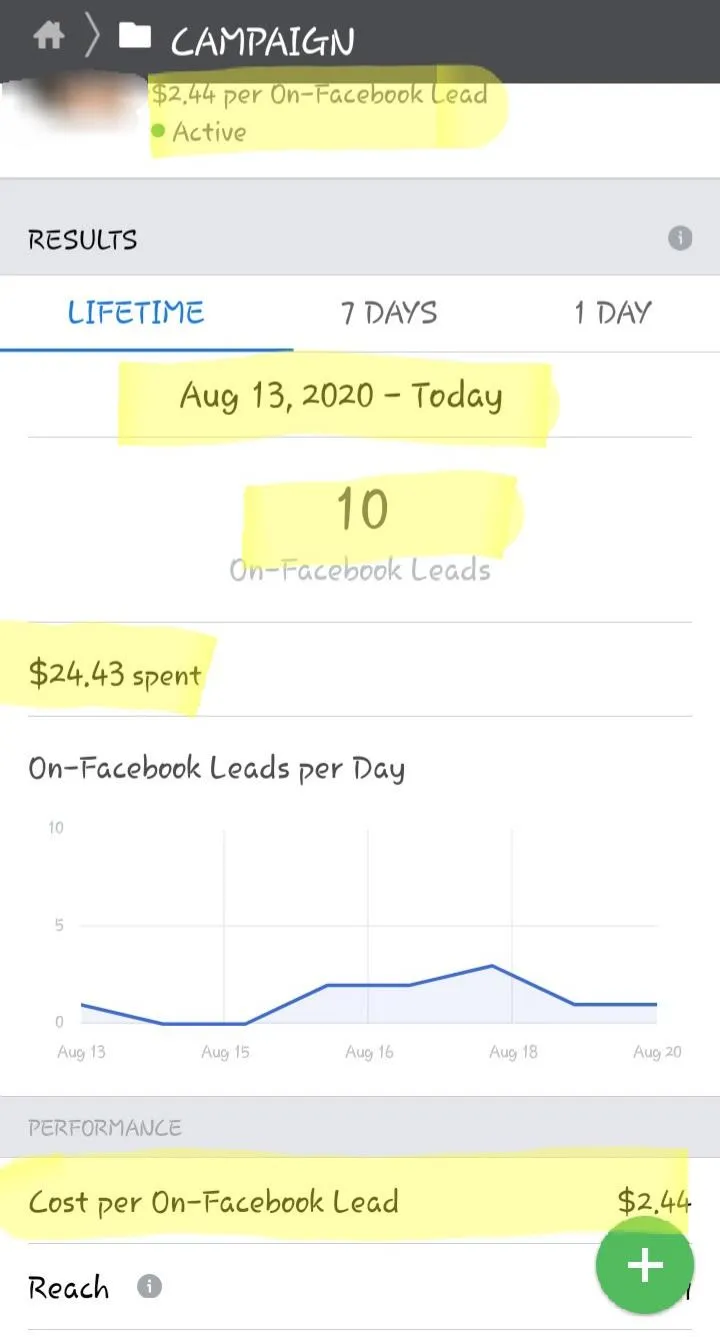Switch to the 7 Days tab
This screenshot has height=1339, width=720.
pyautogui.click(x=389, y=312)
